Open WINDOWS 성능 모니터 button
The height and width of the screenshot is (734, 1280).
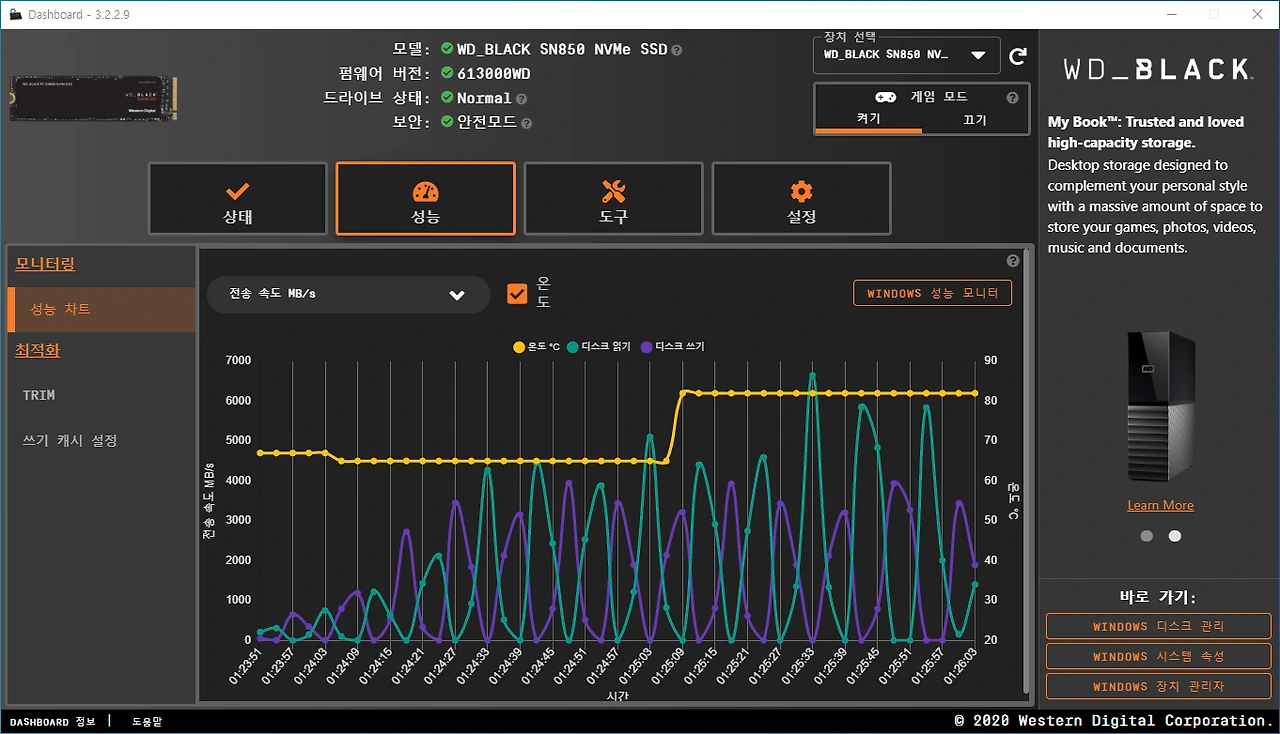point(931,292)
